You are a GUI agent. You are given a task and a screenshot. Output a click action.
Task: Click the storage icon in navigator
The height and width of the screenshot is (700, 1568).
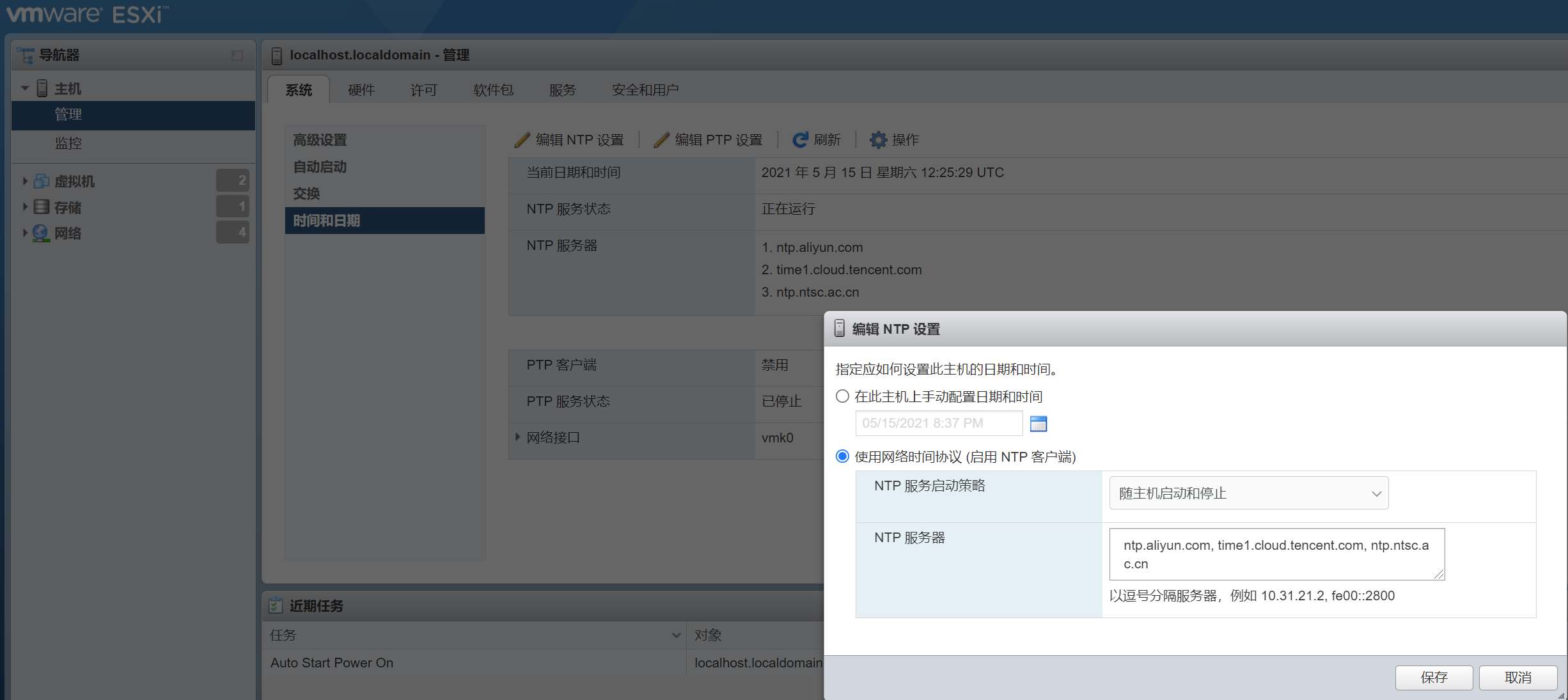pos(42,207)
